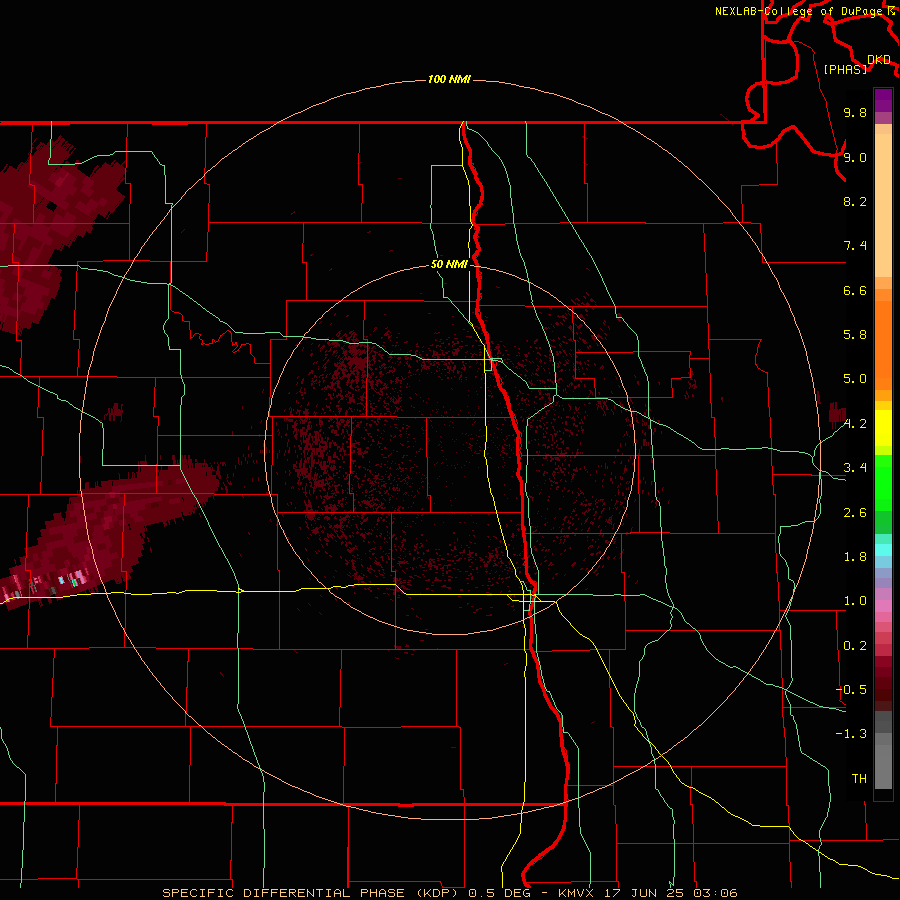Select the 3.4 scale value

click(855, 468)
